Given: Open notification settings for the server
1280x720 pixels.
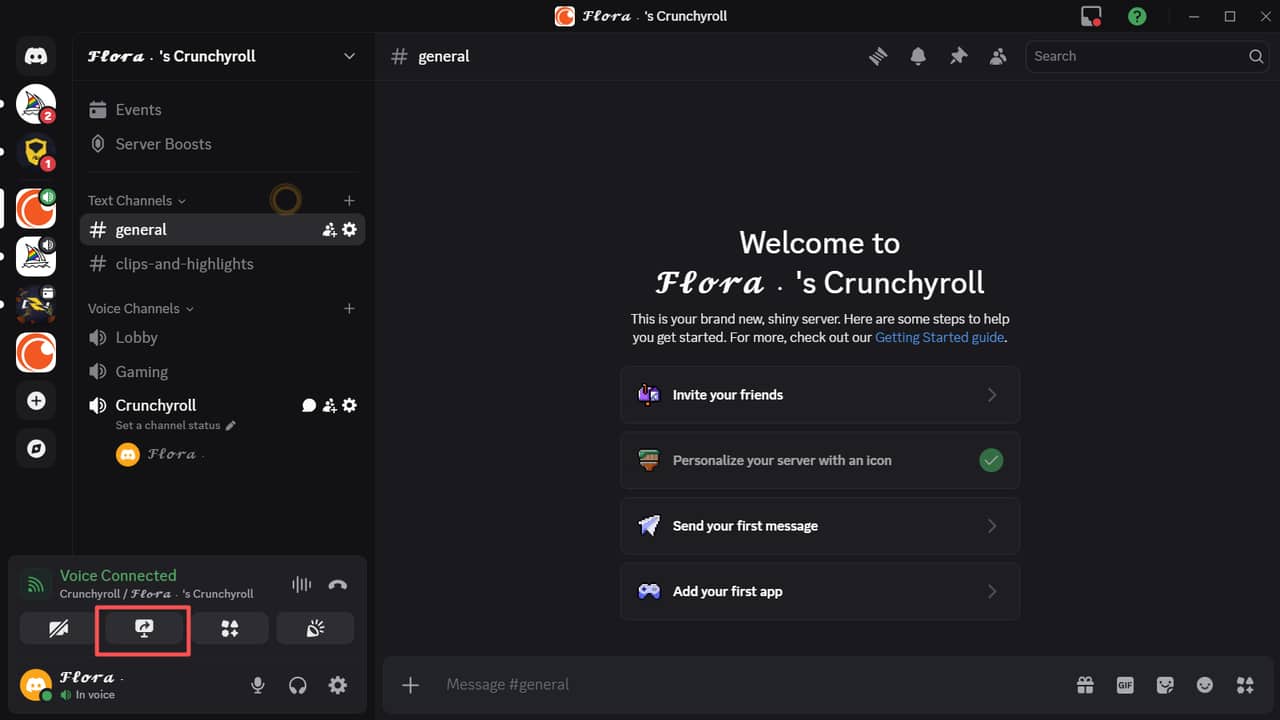Looking at the screenshot, I should click(918, 57).
